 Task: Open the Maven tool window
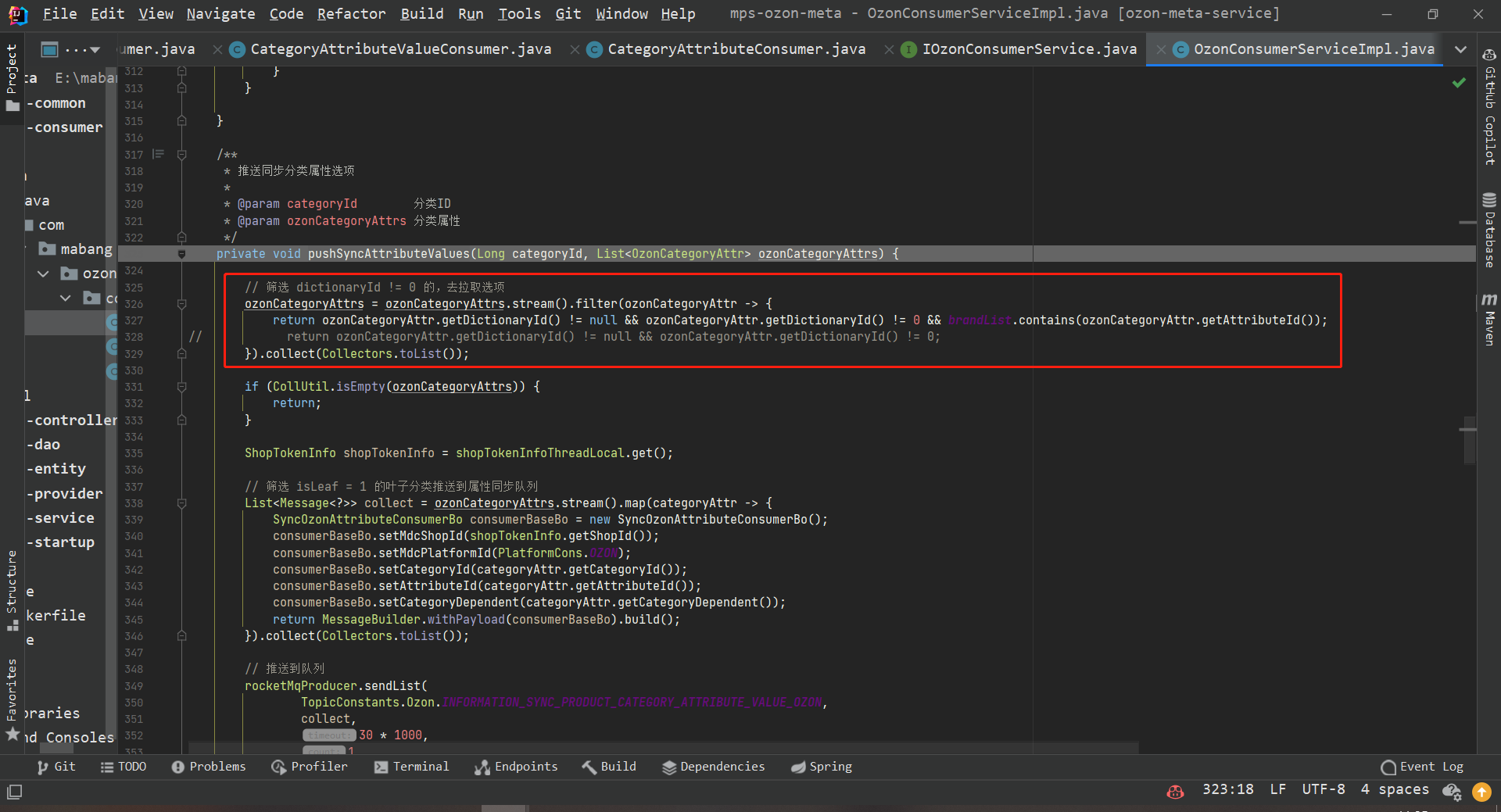coord(1489,319)
